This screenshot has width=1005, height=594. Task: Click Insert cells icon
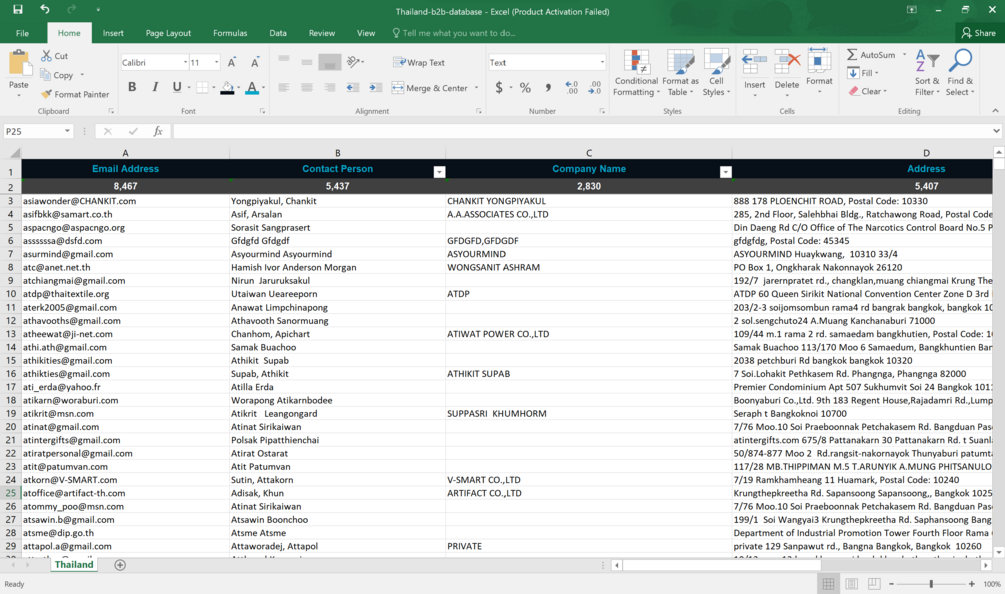[x=754, y=62]
